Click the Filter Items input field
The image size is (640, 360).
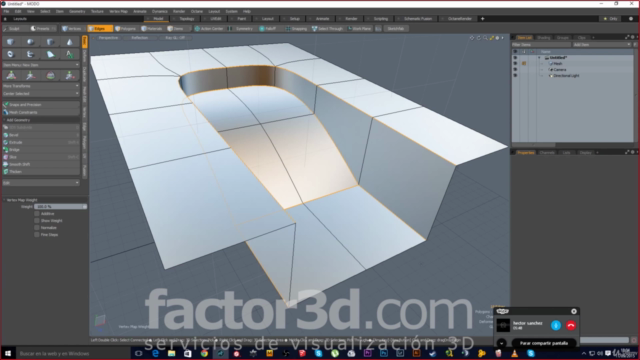point(541,44)
